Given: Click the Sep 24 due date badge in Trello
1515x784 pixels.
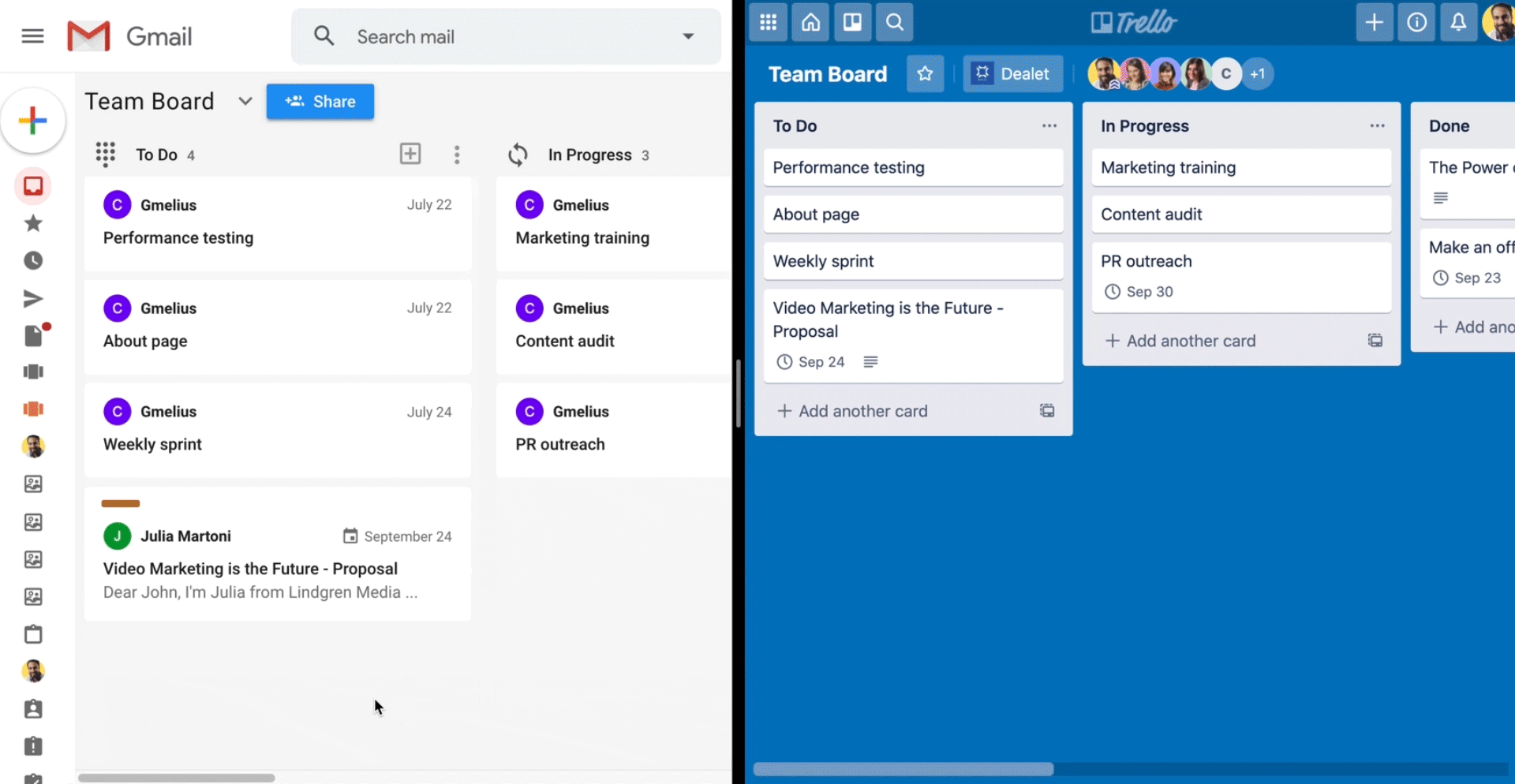Looking at the screenshot, I should click(x=811, y=362).
